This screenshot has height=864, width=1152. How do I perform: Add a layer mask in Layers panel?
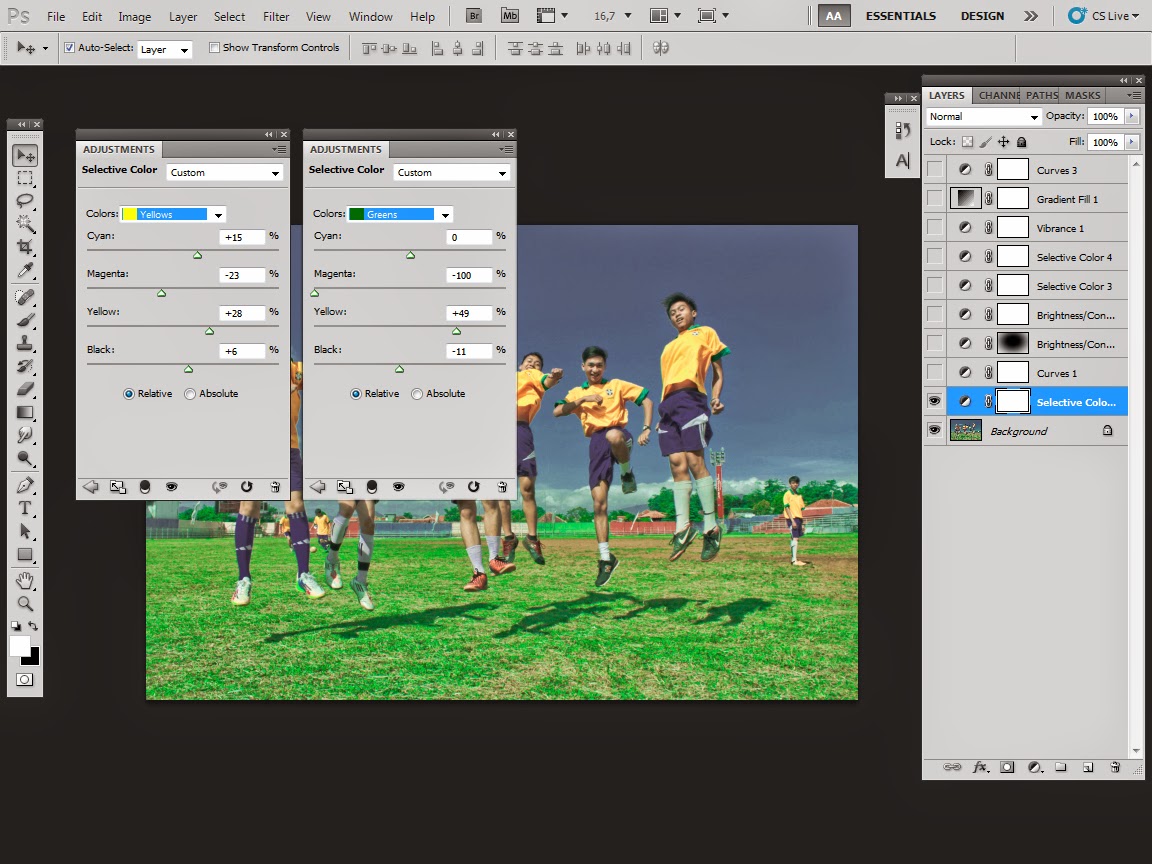(x=1007, y=767)
